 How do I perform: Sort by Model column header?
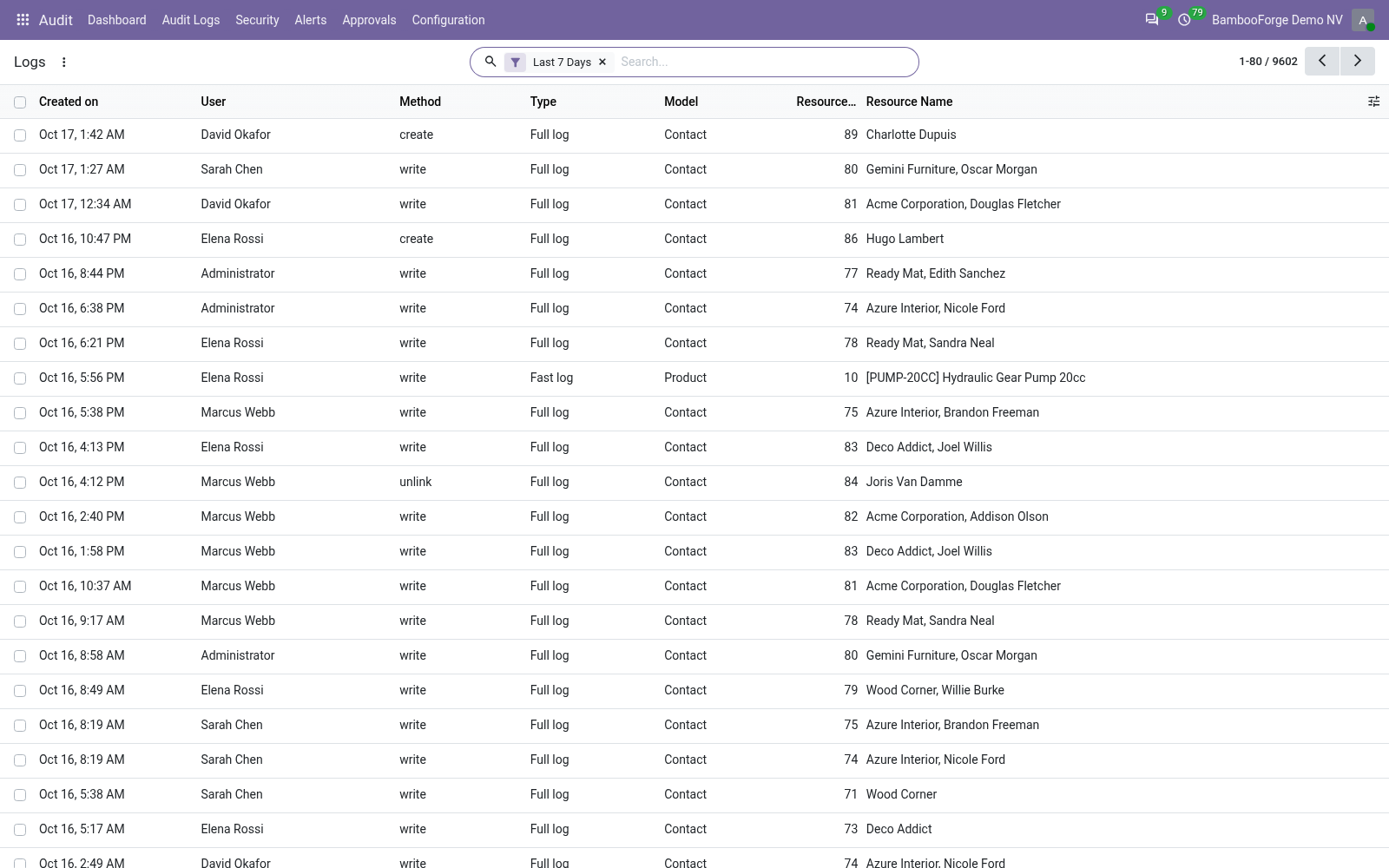coord(681,102)
